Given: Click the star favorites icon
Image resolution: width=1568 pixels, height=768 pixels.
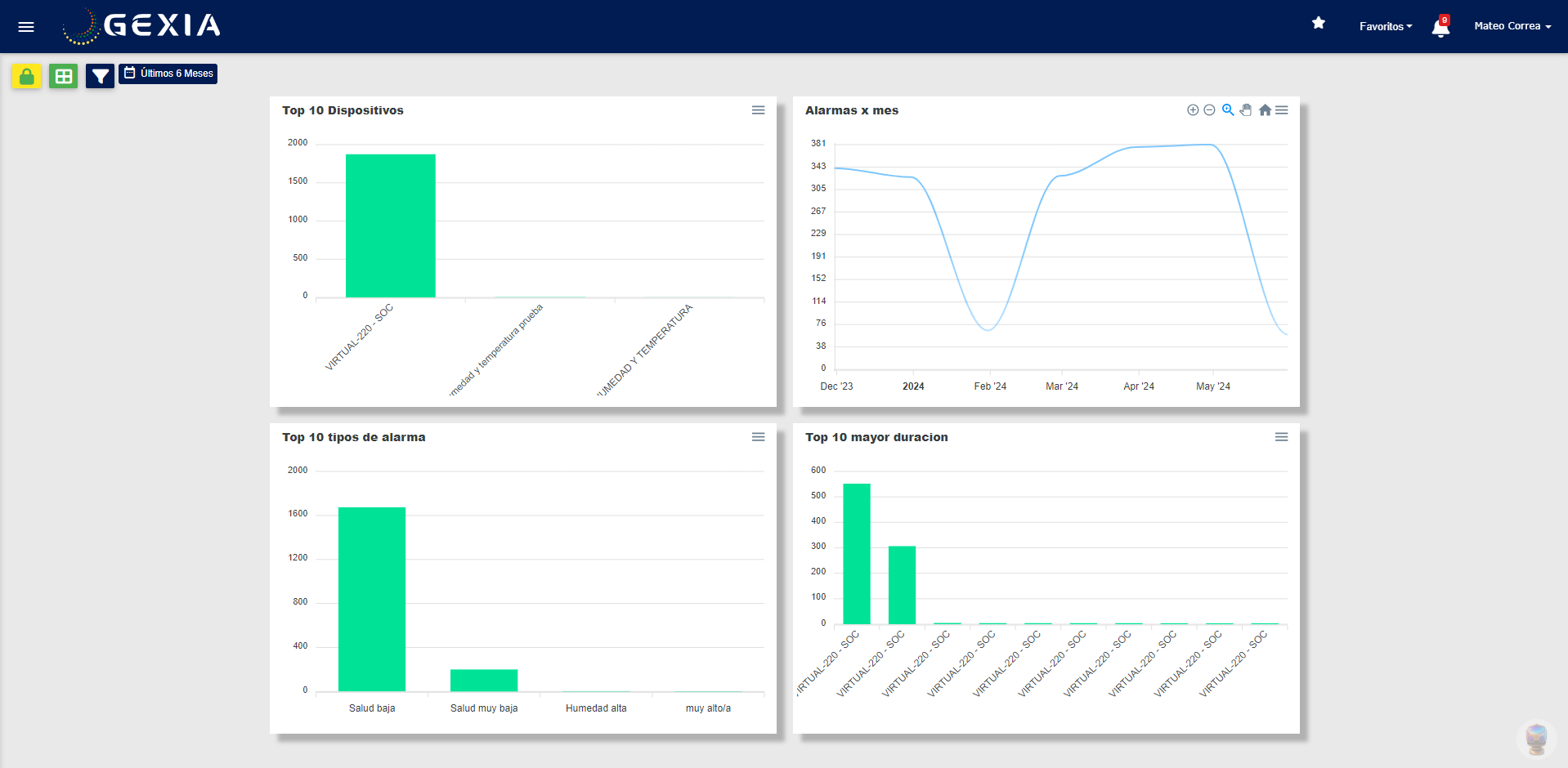Looking at the screenshot, I should [x=1318, y=24].
